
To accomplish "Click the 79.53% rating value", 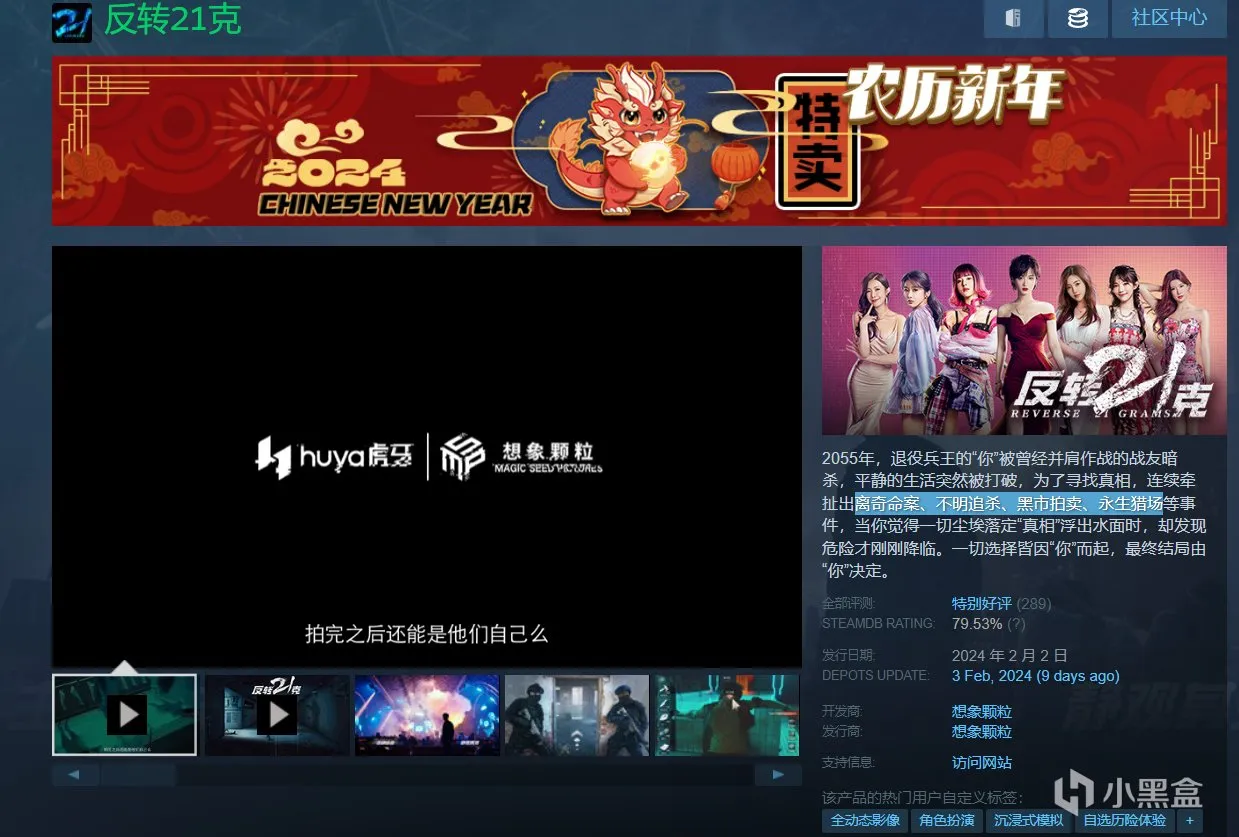I will (x=977, y=623).
